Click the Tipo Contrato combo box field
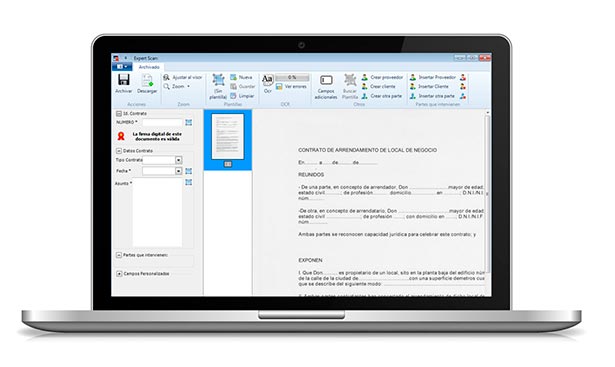The height and width of the screenshot is (367, 615). pyautogui.click(x=162, y=160)
